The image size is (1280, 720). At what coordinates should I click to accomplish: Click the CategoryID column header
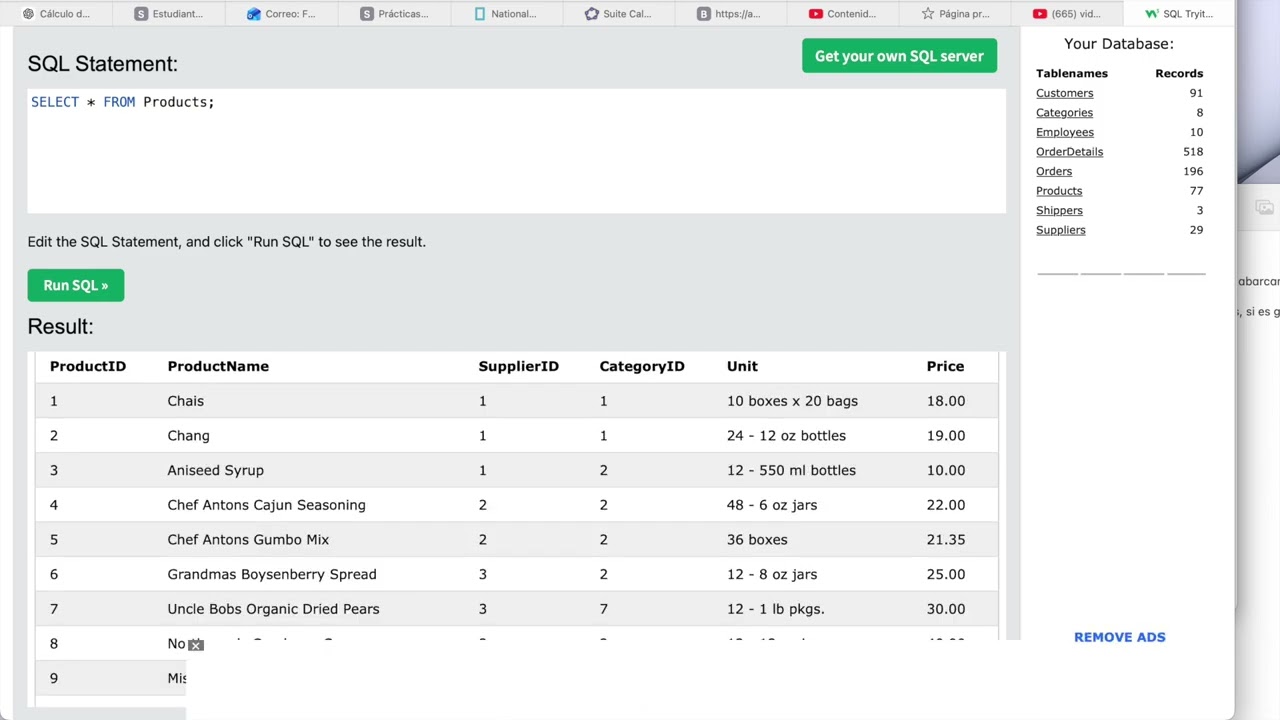pyautogui.click(x=642, y=366)
